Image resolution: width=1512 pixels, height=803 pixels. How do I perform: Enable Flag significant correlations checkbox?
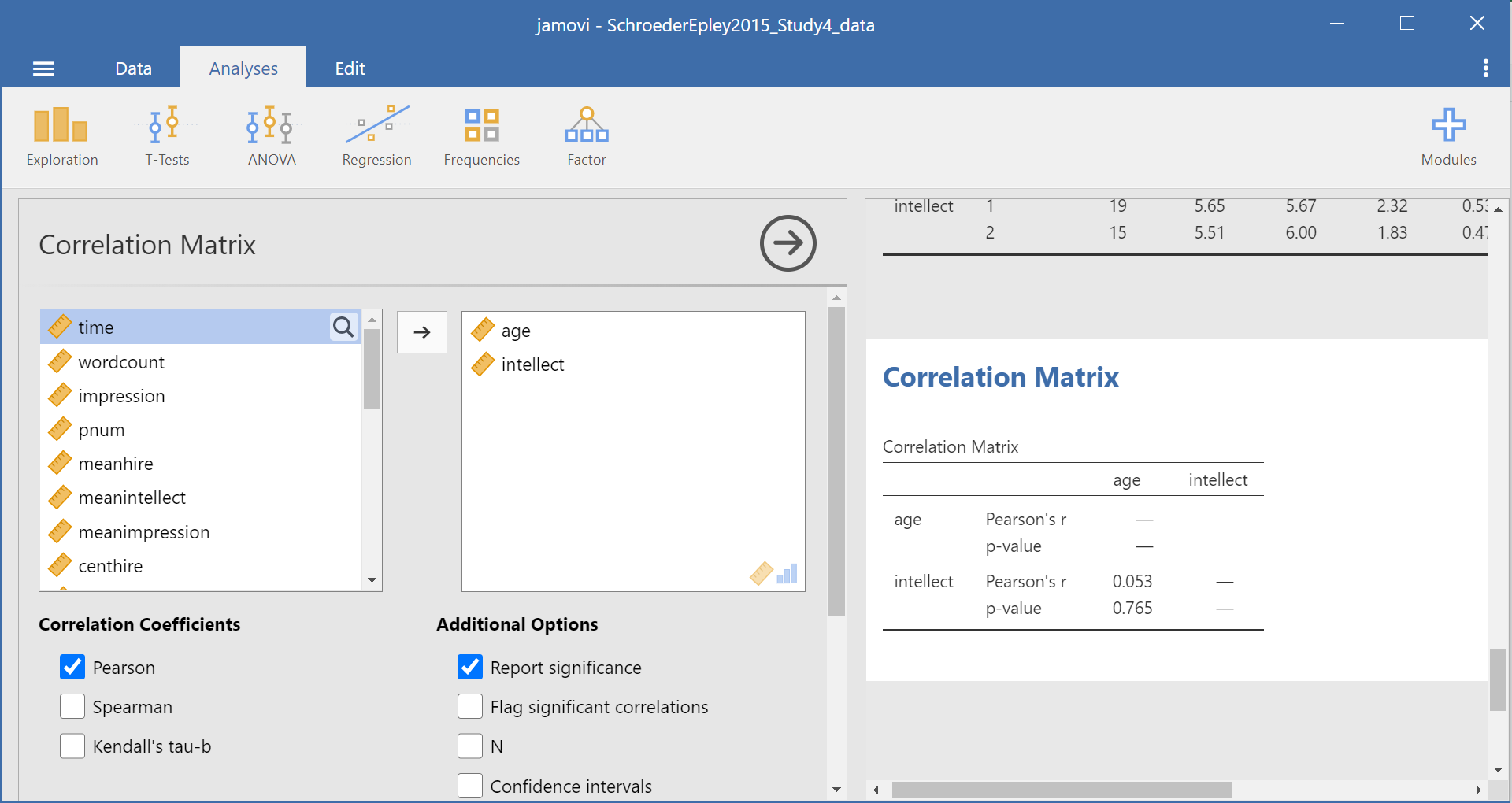click(470, 706)
